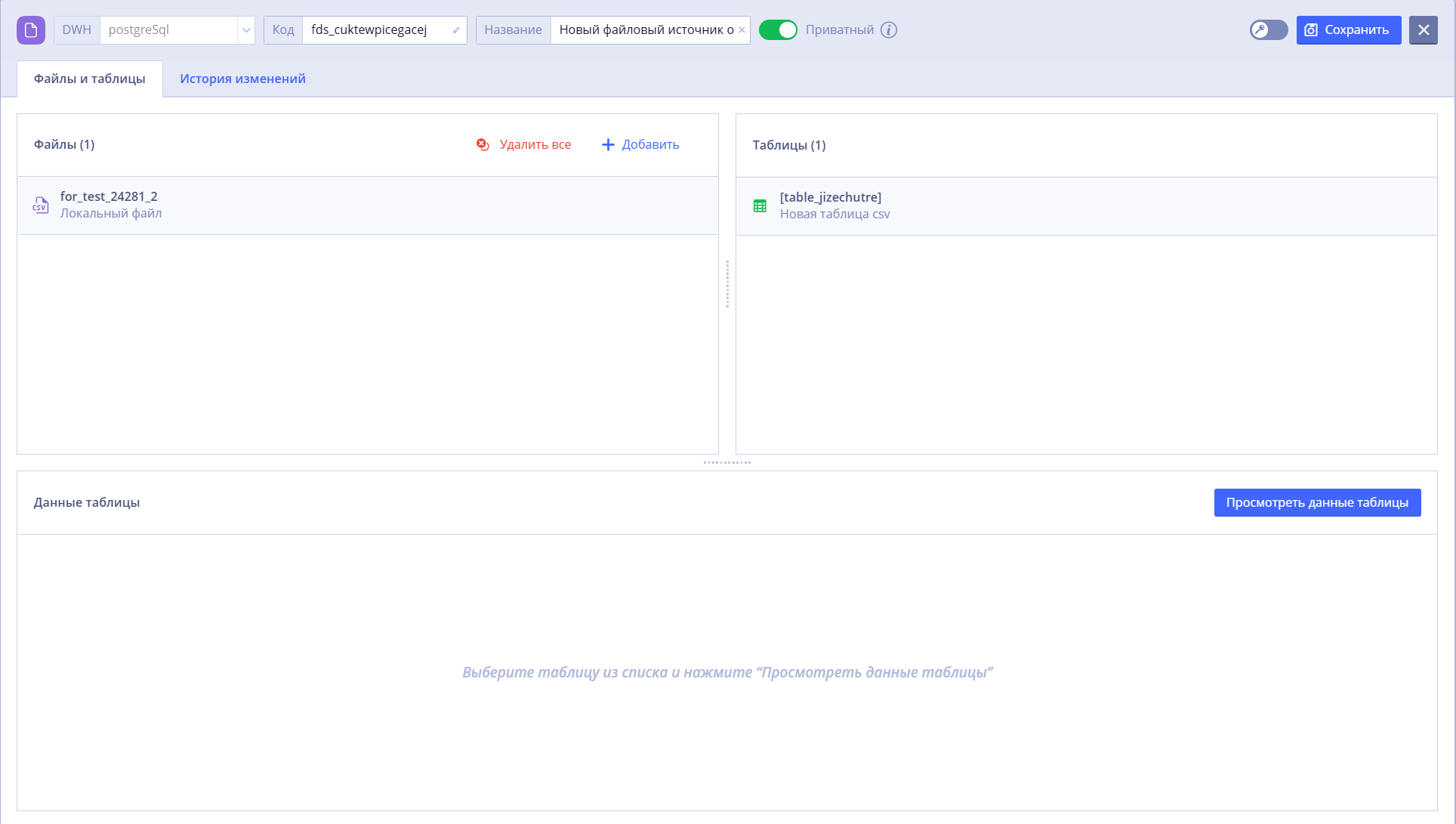Open the История изменений tab
This screenshot has width=1456, height=824.
242,79
